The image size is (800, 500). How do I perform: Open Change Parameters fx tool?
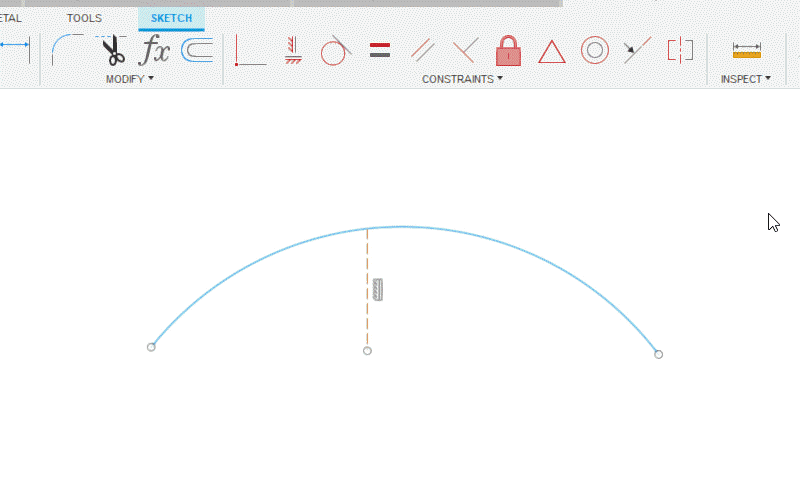[x=154, y=50]
